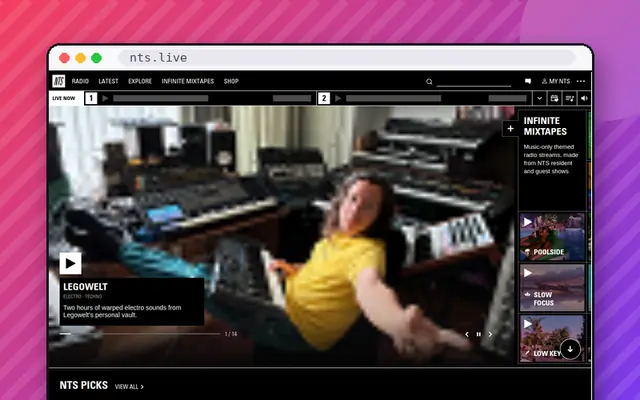Focus the search input field
Image resolution: width=640 pixels, height=400 pixels.
click(473, 82)
